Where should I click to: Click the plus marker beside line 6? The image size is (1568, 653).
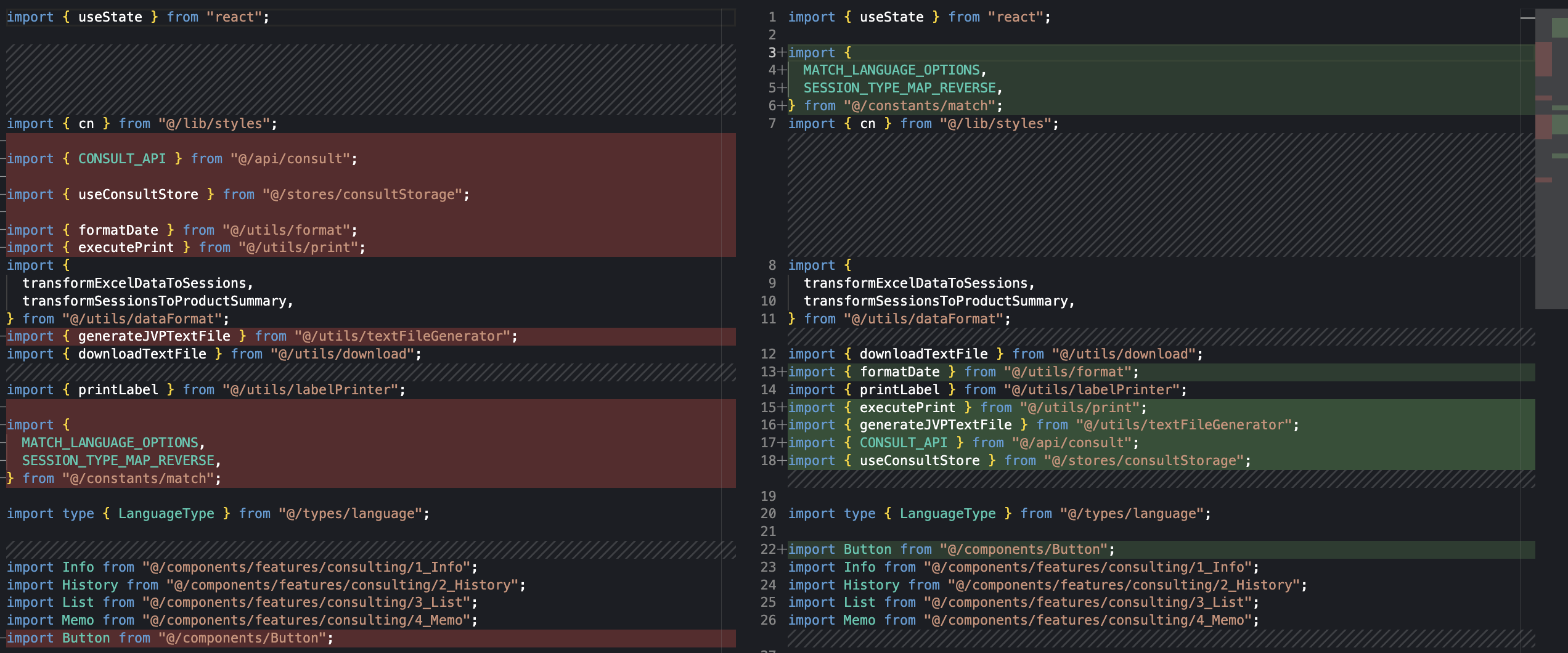point(782,106)
